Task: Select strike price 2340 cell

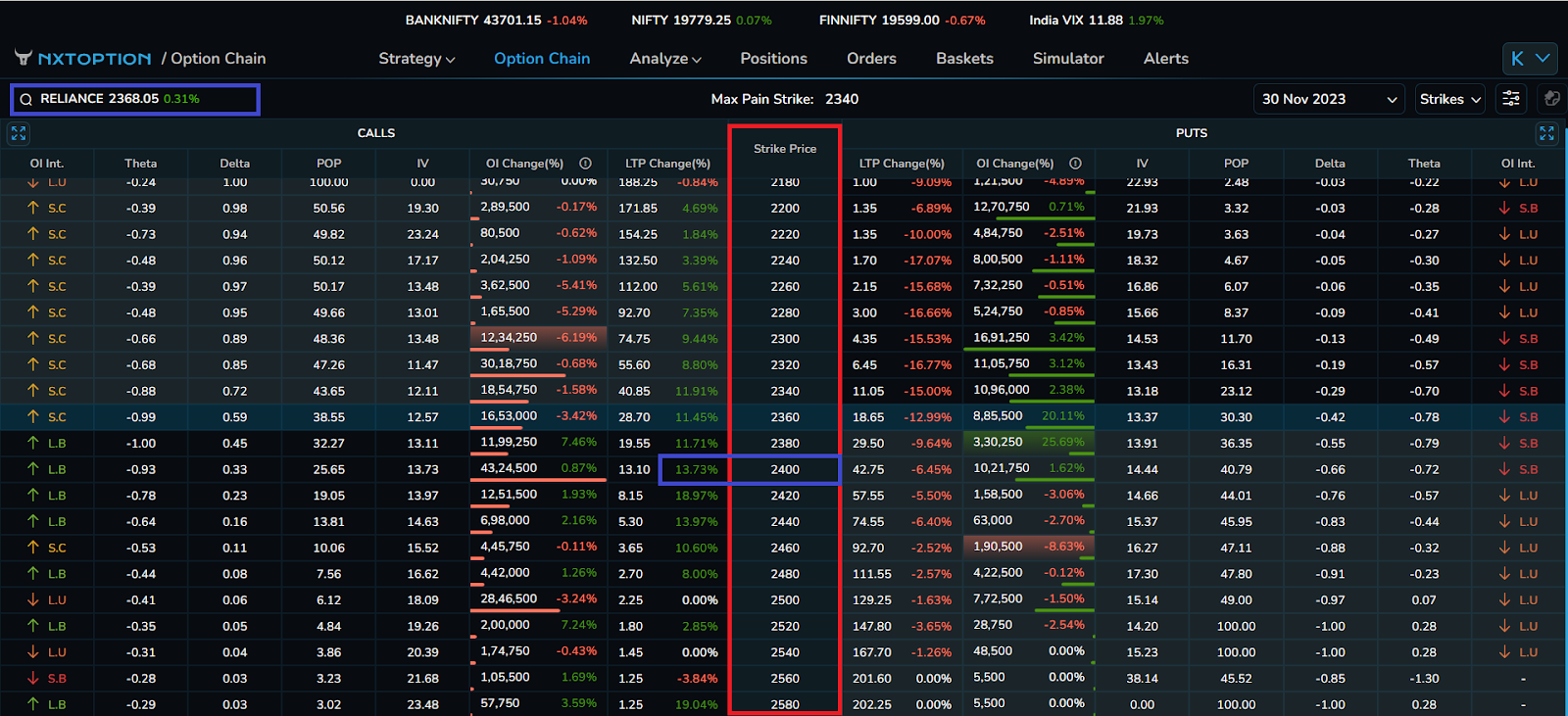Action: 785,391
